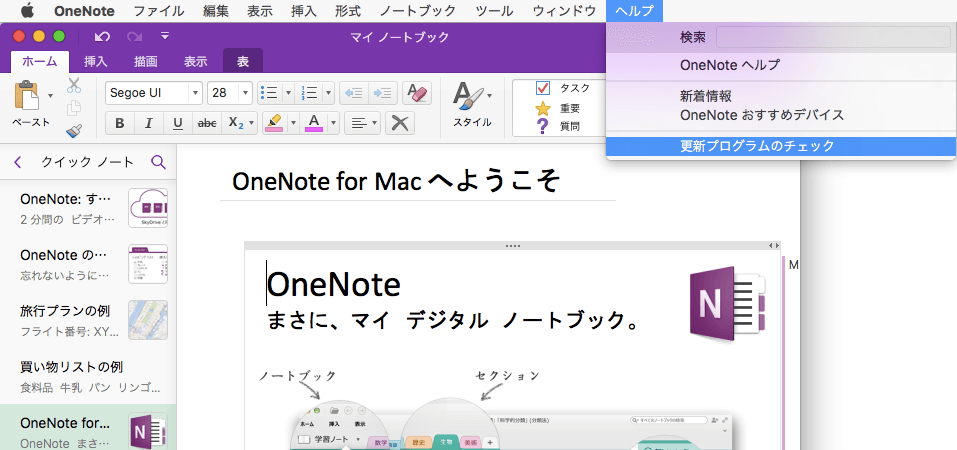The height and width of the screenshot is (450, 957).
Task: Choose 更新プログラムのチェック menu item
Action: tap(781, 146)
